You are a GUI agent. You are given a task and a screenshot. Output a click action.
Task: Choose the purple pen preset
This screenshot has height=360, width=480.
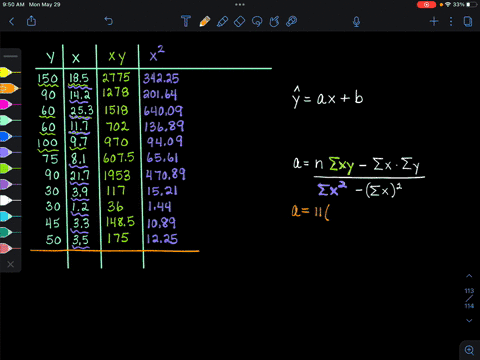point(10,184)
